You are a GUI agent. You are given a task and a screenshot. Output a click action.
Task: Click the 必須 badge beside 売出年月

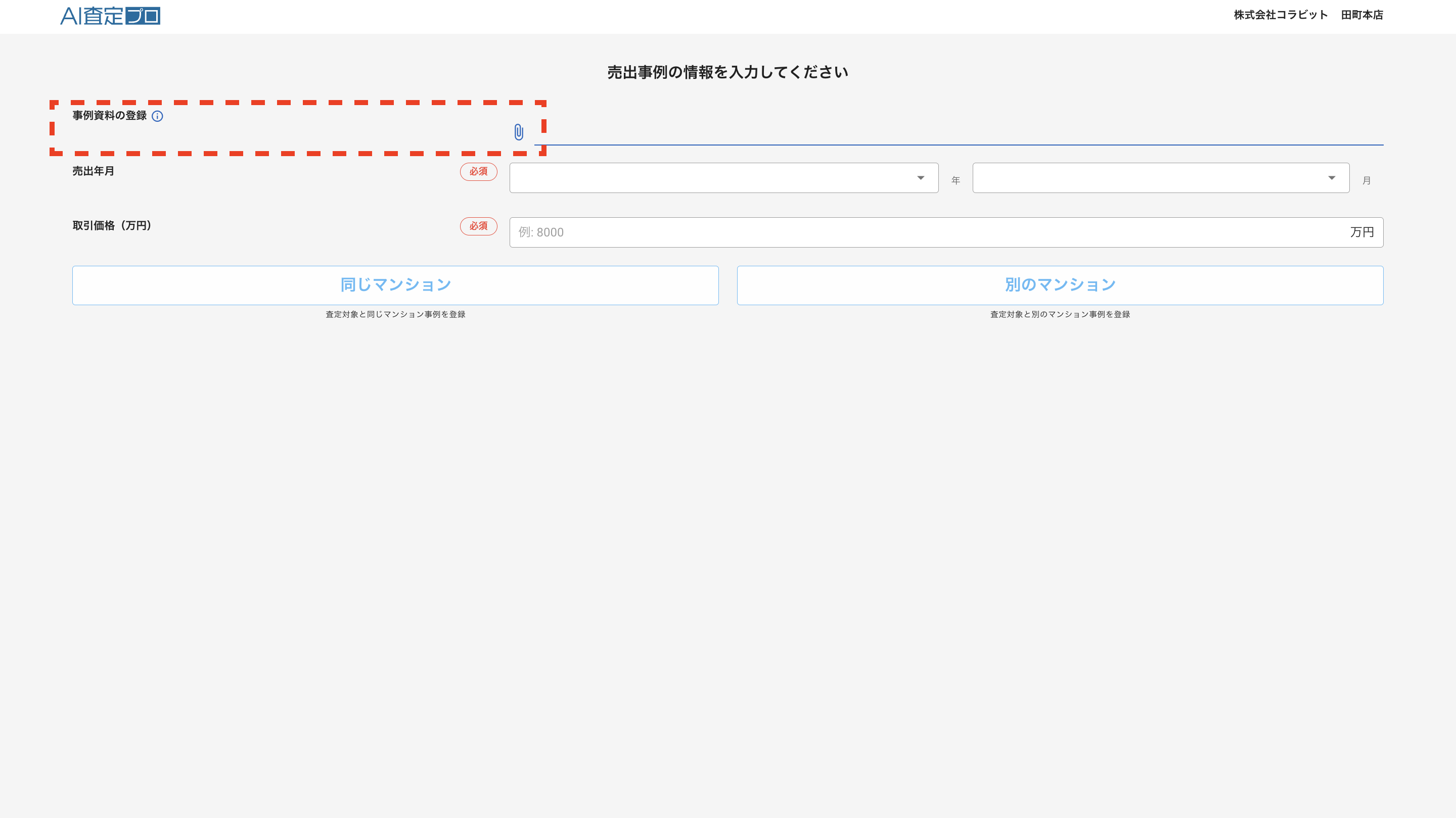tap(478, 172)
